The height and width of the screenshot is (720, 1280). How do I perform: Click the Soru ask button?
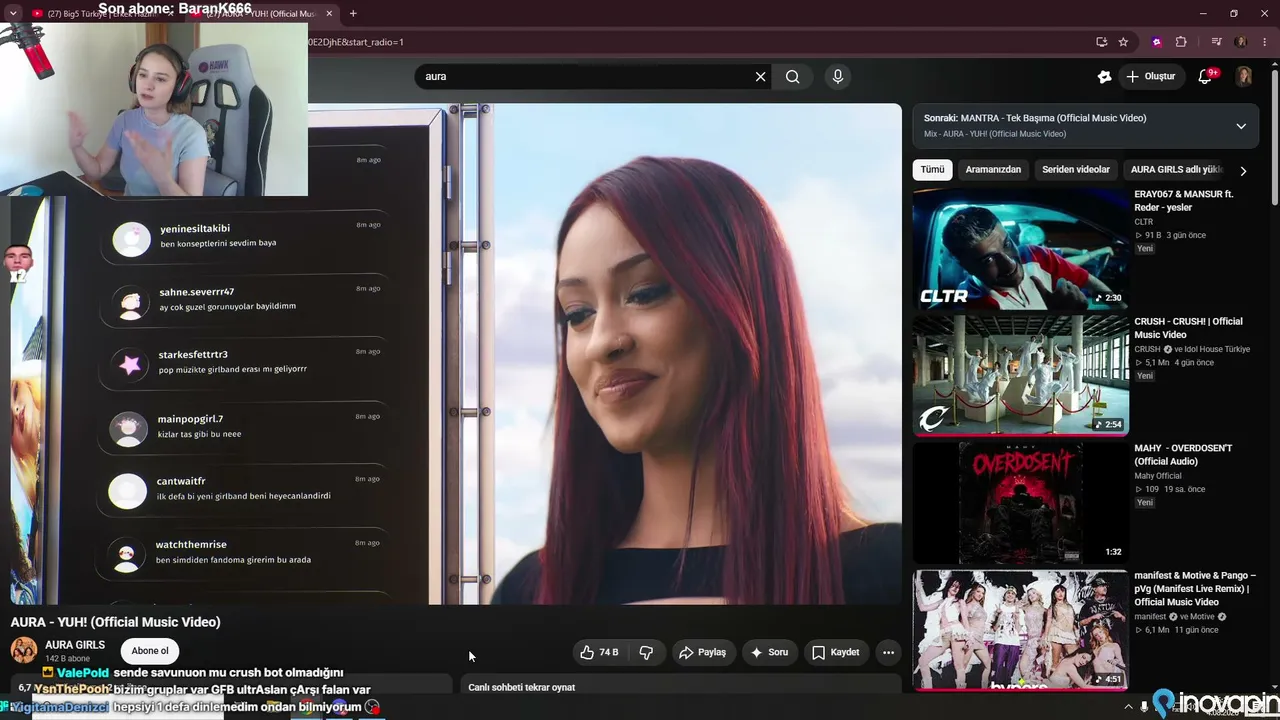click(769, 652)
